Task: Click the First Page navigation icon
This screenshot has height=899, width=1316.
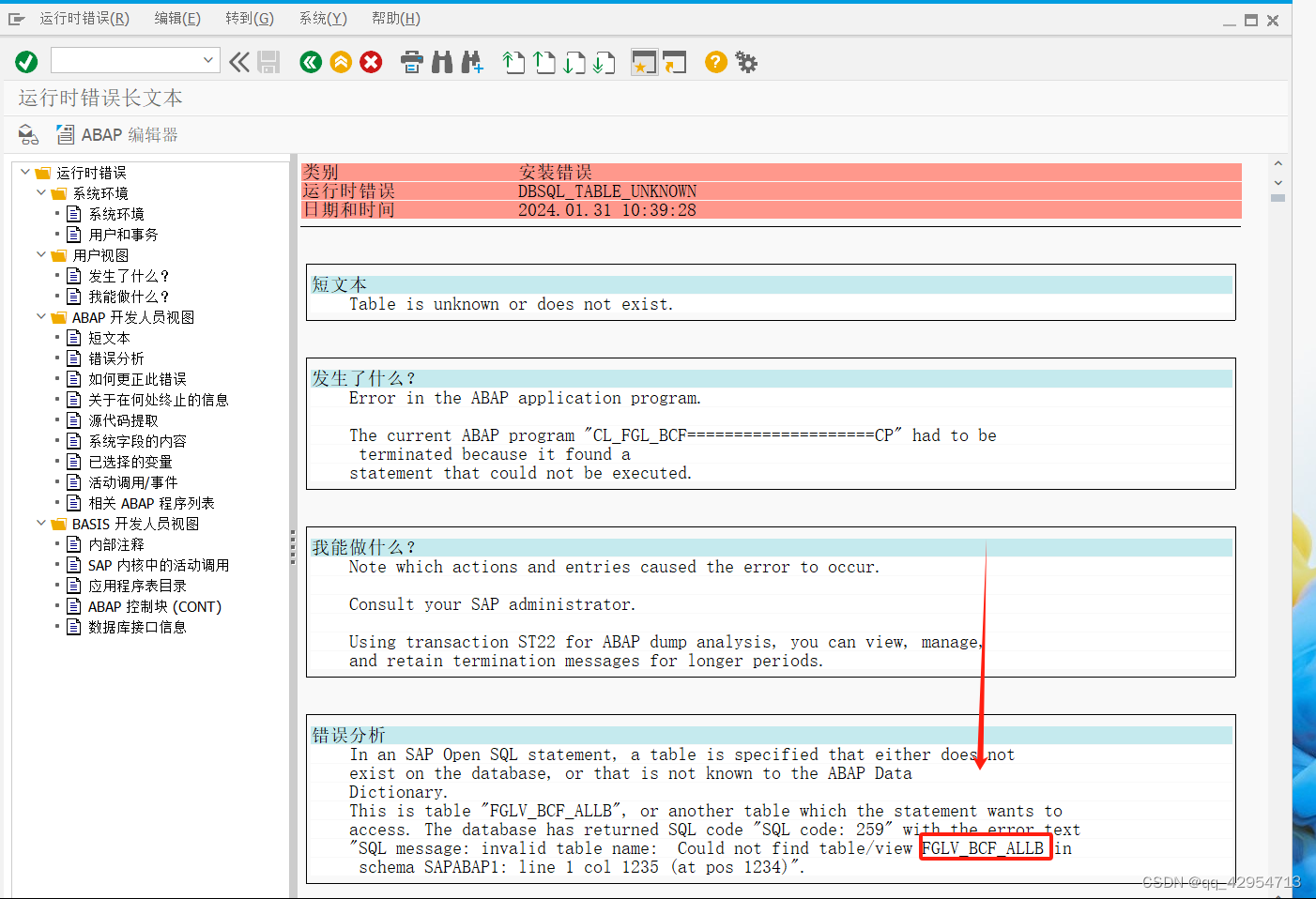Action: pos(513,62)
